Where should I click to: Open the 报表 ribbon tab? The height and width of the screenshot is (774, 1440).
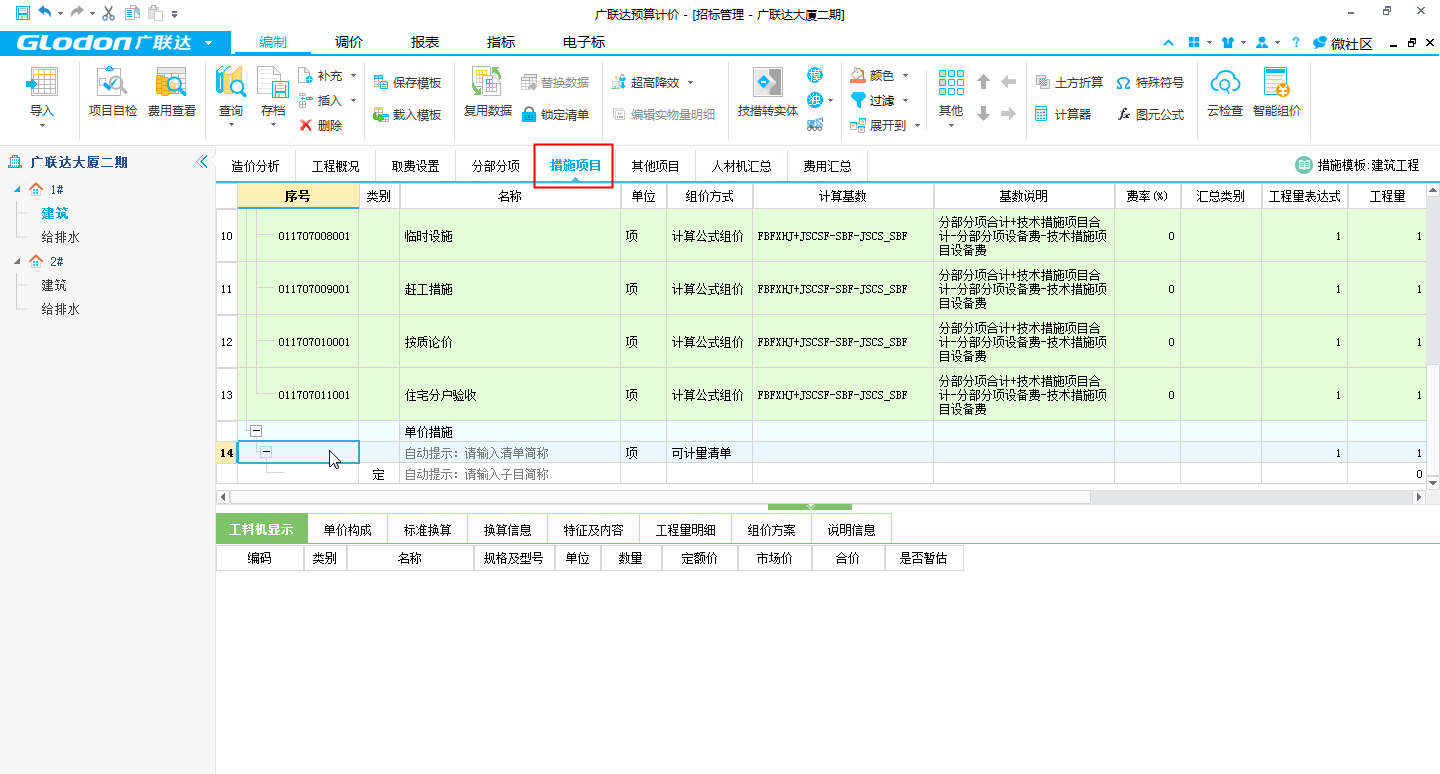point(425,42)
